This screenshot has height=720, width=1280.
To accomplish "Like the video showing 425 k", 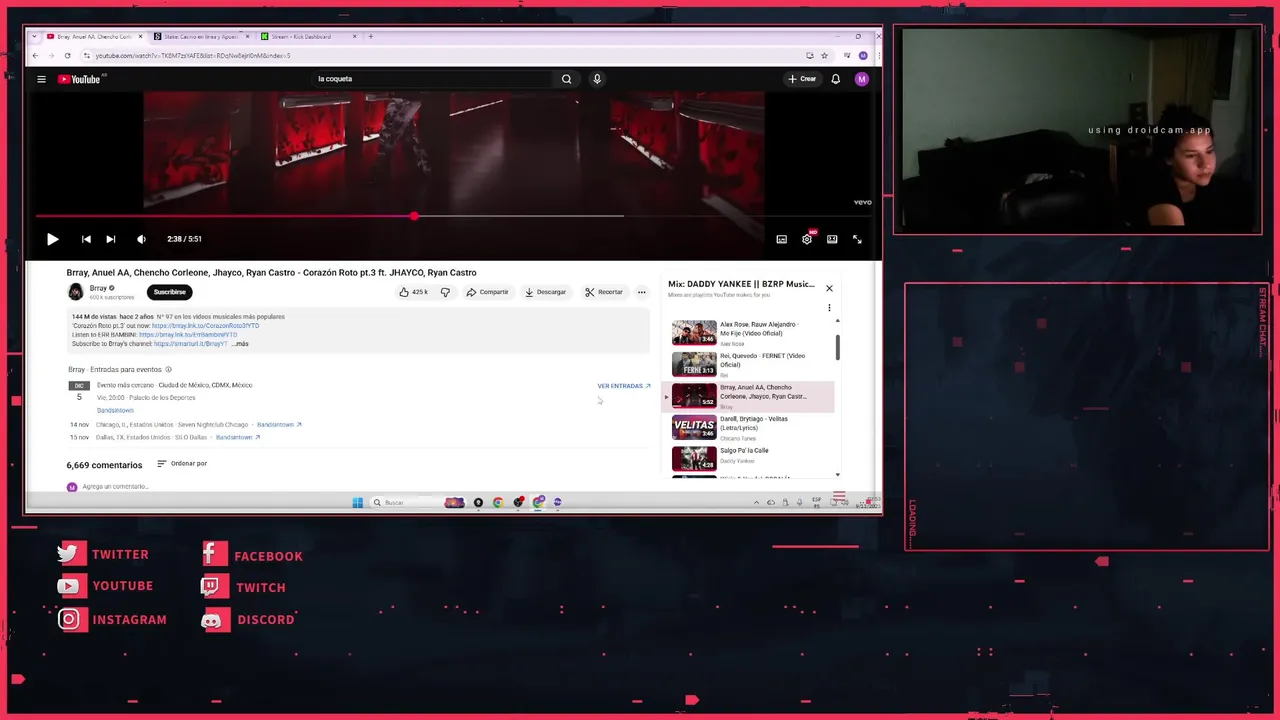I will [414, 292].
